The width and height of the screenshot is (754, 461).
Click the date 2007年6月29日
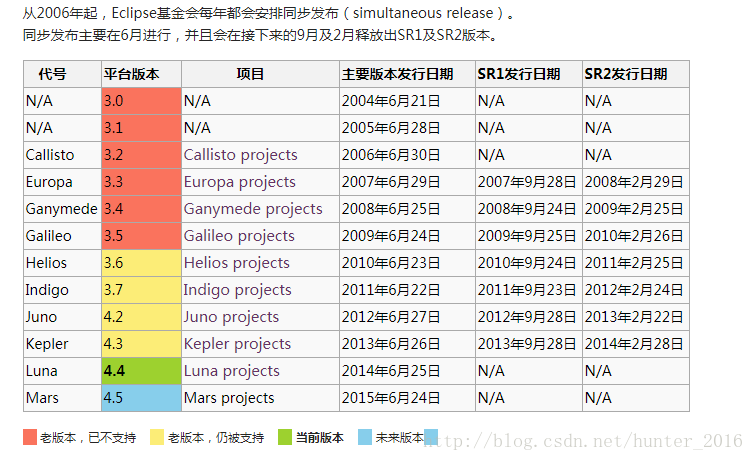pyautogui.click(x=391, y=182)
